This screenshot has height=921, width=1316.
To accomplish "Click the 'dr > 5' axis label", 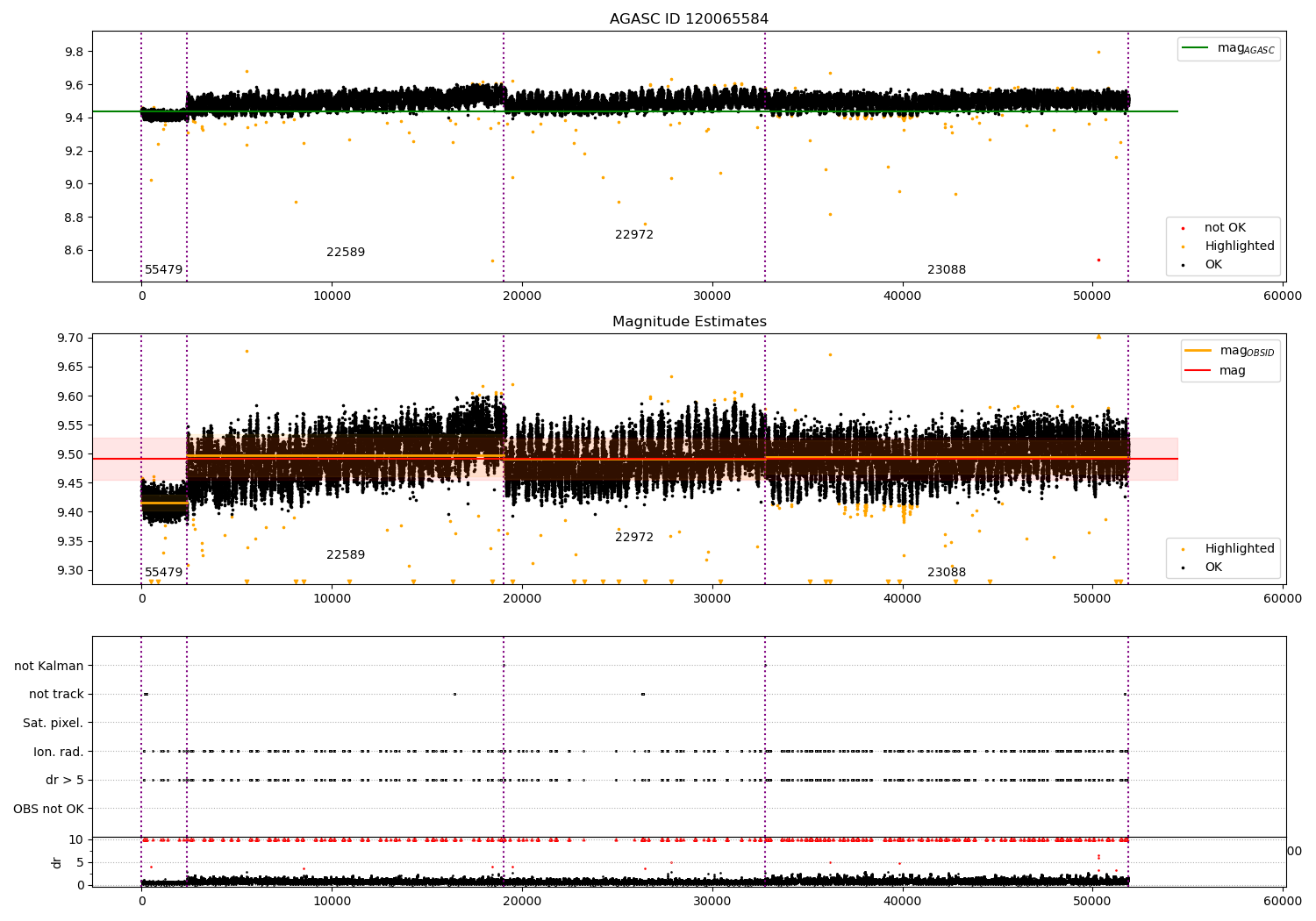I will click(x=65, y=781).
